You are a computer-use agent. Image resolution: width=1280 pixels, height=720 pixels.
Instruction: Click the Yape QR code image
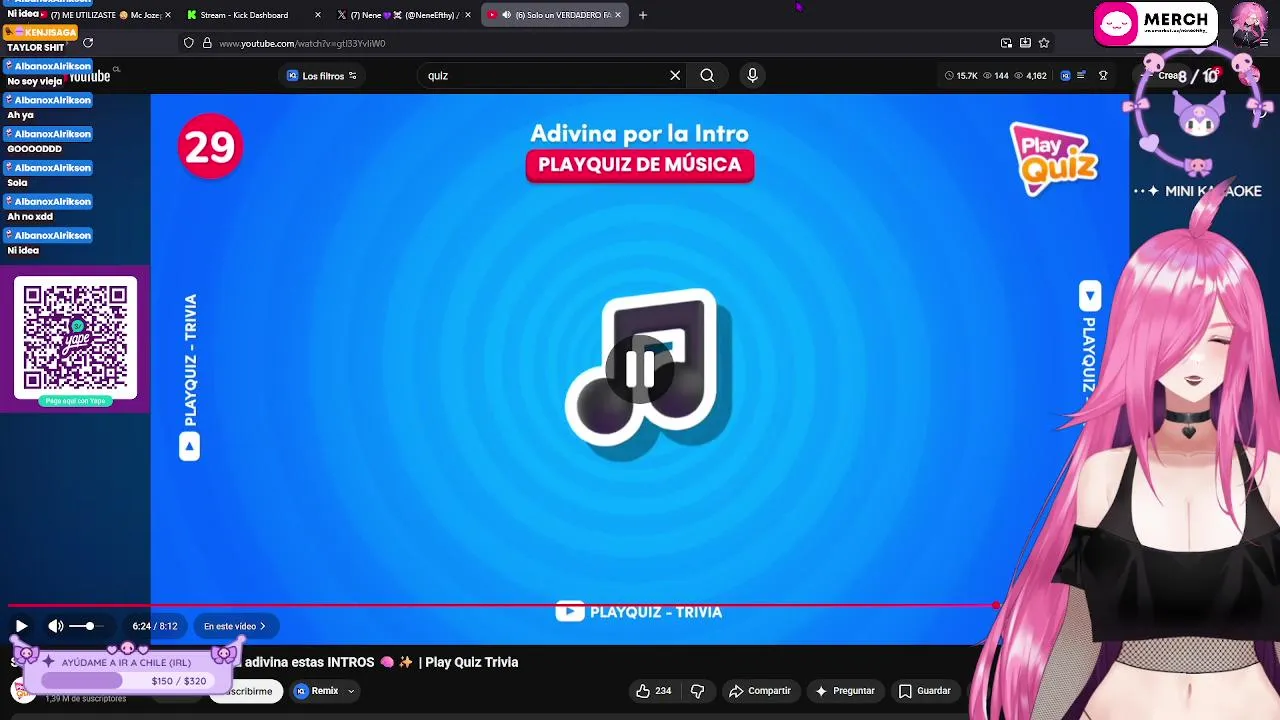click(76, 338)
